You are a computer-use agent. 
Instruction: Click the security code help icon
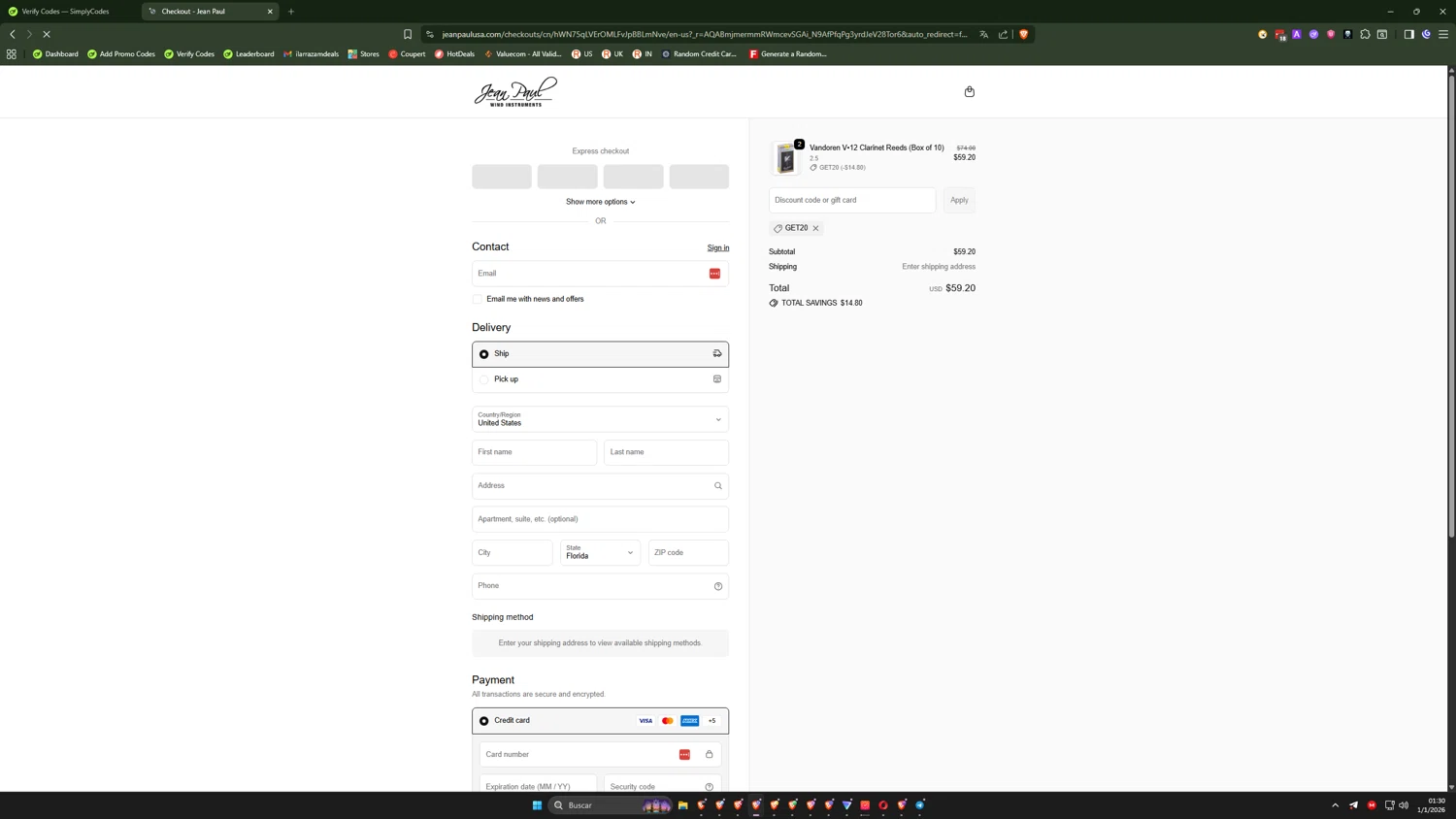[709, 787]
